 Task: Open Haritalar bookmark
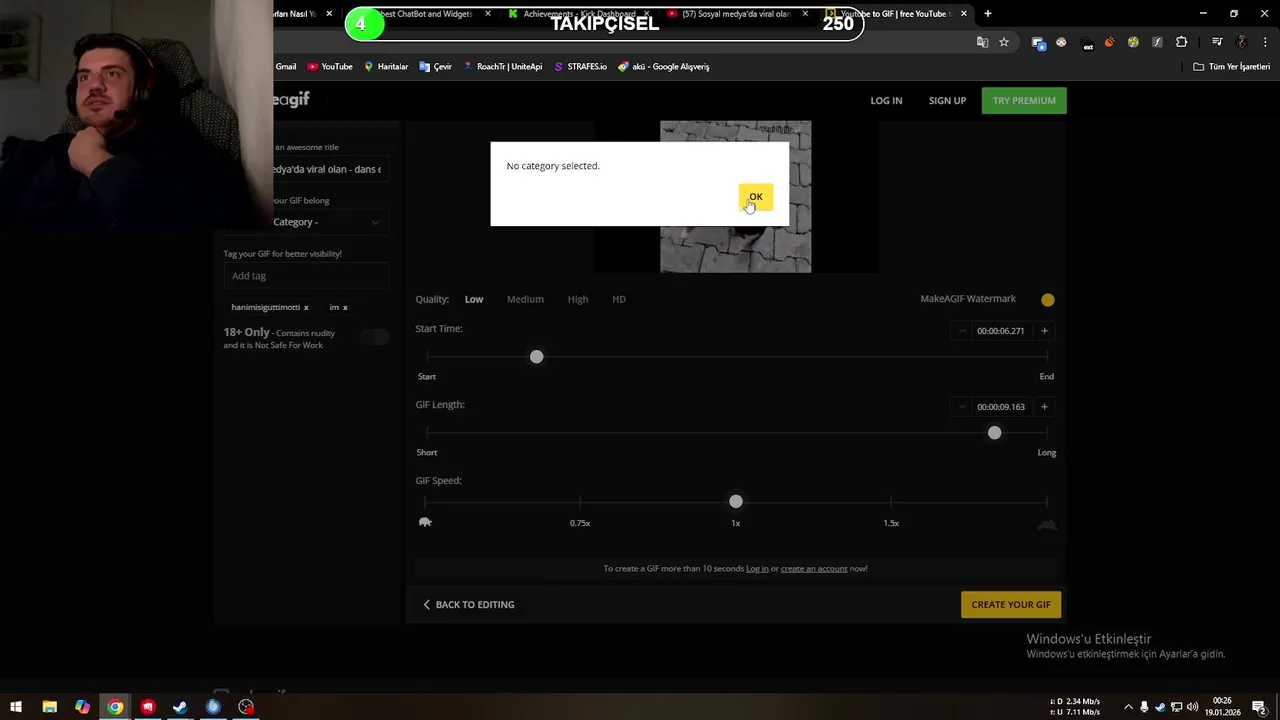[x=386, y=66]
